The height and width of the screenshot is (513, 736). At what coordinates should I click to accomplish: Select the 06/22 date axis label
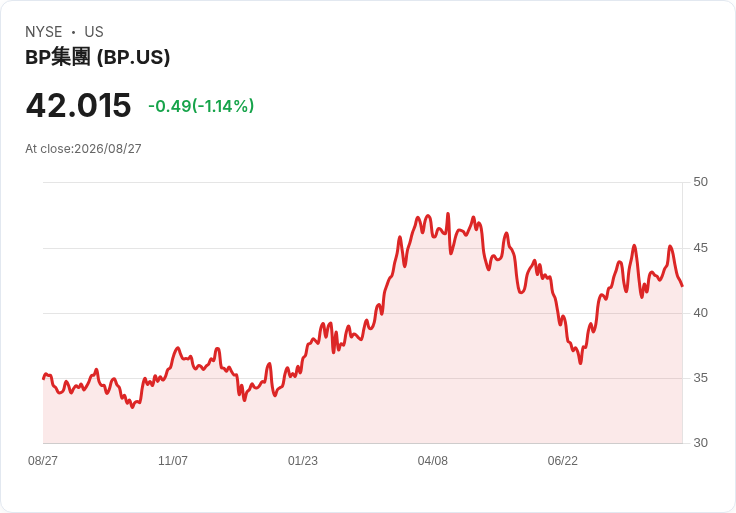[562, 461]
